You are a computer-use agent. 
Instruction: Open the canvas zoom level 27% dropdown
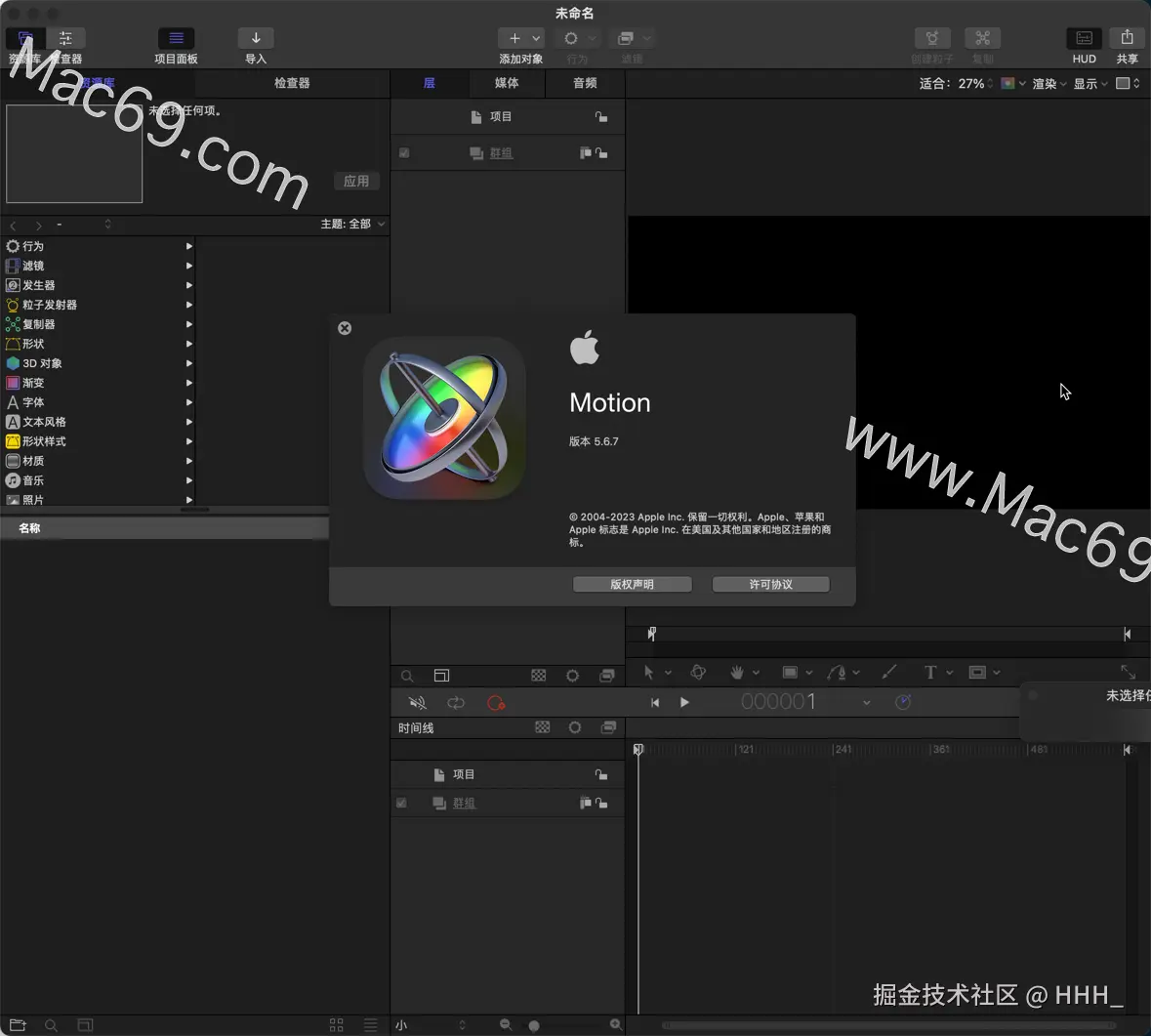[975, 84]
